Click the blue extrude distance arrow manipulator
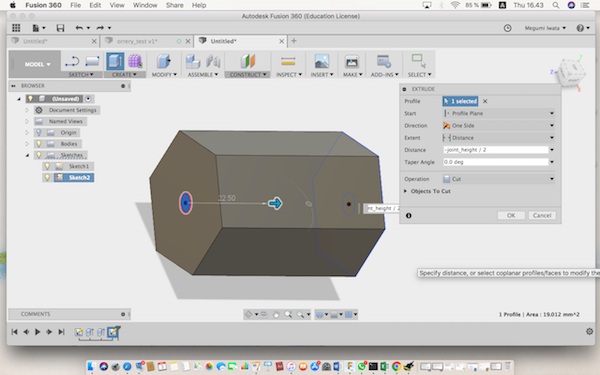This screenshot has width=600, height=375. click(x=275, y=203)
